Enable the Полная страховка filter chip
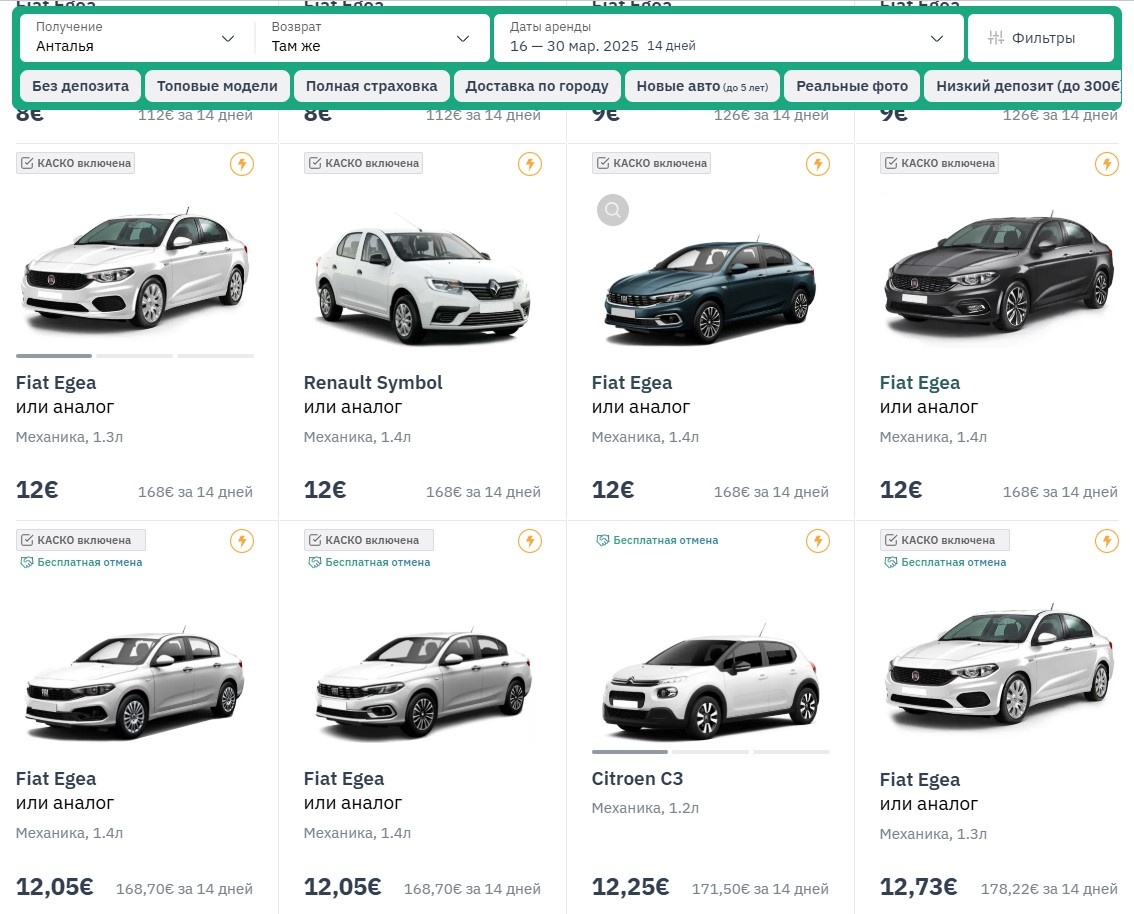This screenshot has height=914, width=1134. 372,86
